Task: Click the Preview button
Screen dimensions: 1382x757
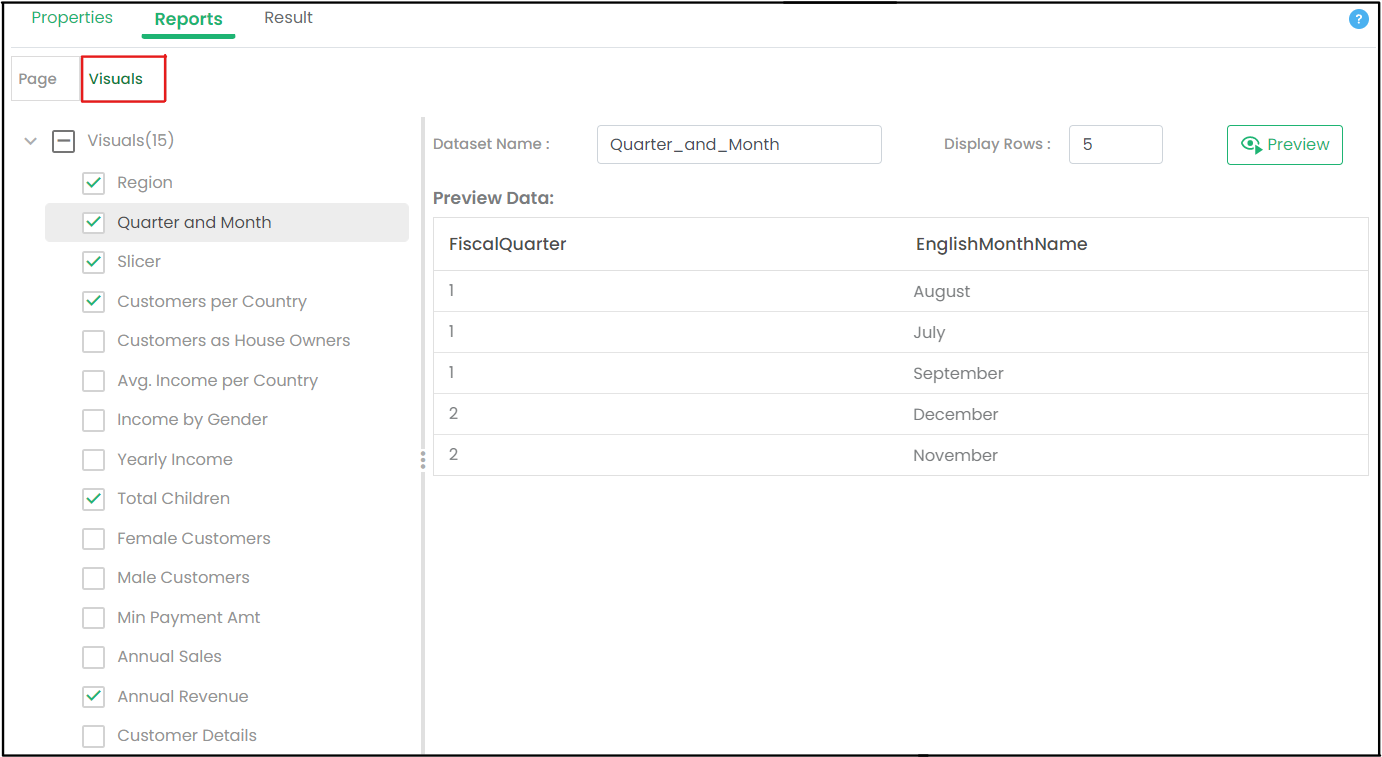Action: pos(1284,144)
